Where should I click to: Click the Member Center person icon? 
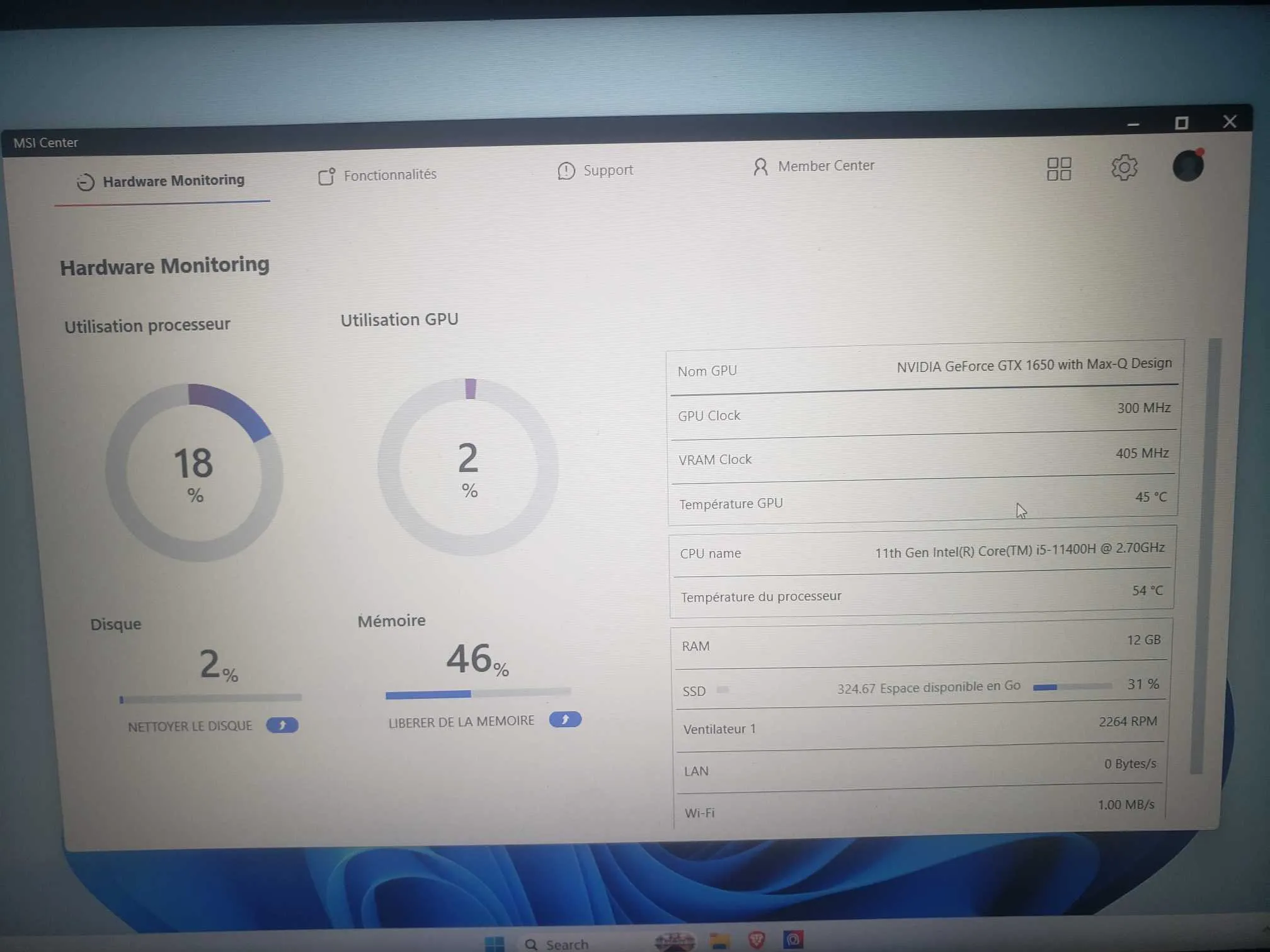760,167
